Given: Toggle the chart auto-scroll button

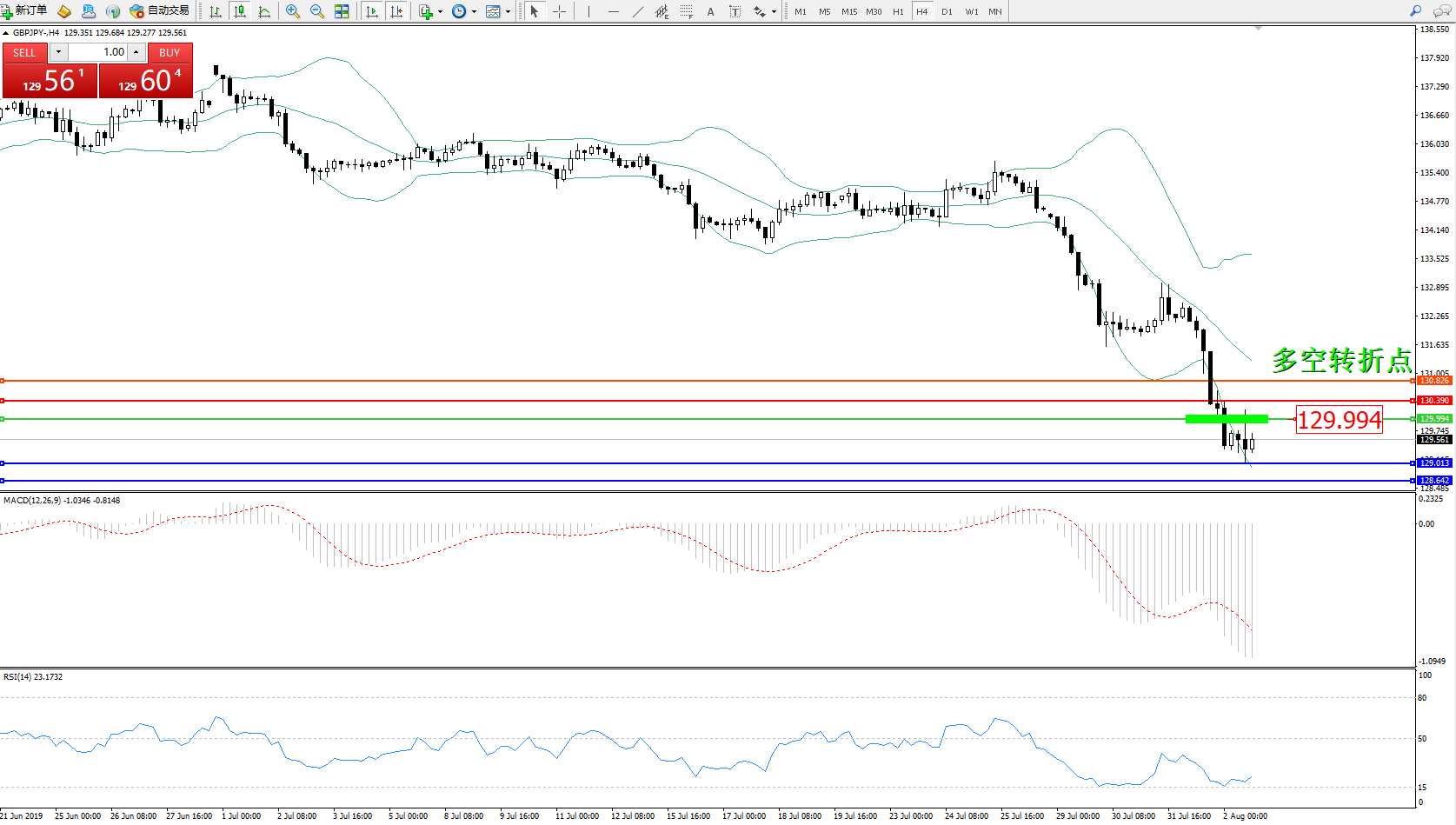Looking at the screenshot, I should pyautogui.click(x=372, y=11).
